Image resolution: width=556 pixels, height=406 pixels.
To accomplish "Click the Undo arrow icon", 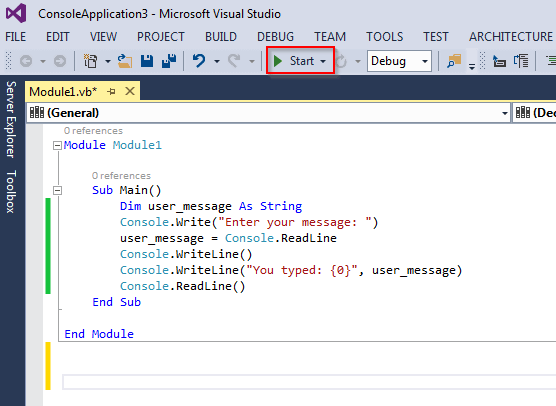I will coord(199,61).
